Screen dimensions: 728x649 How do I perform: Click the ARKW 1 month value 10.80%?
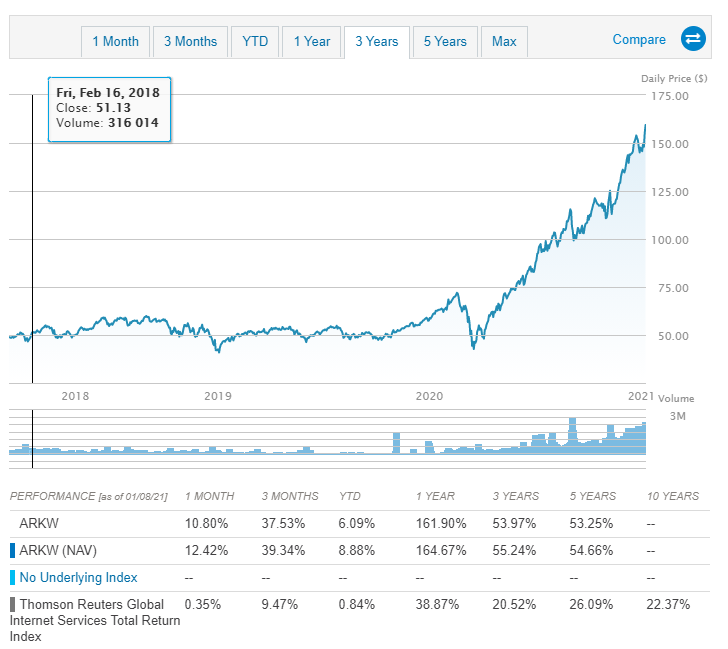click(x=206, y=524)
